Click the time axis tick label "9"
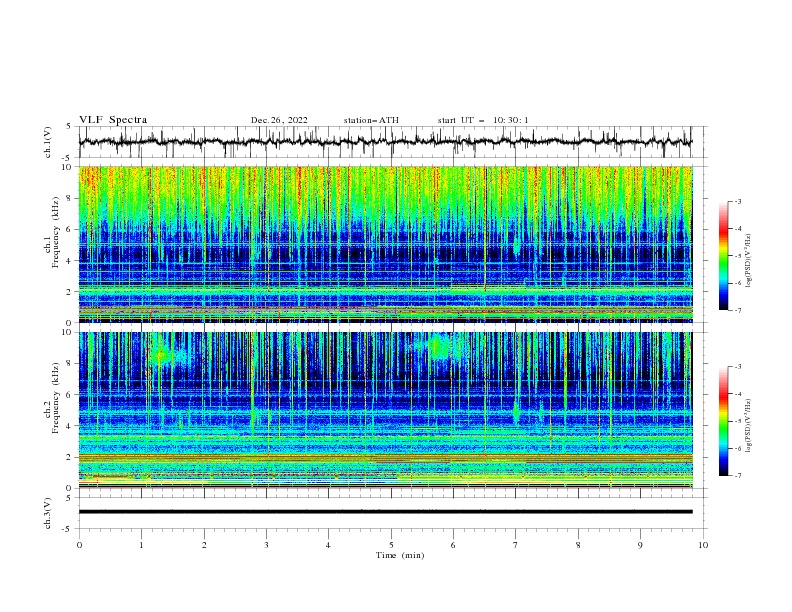Viewport: 792px width, 612px height. tap(640, 545)
